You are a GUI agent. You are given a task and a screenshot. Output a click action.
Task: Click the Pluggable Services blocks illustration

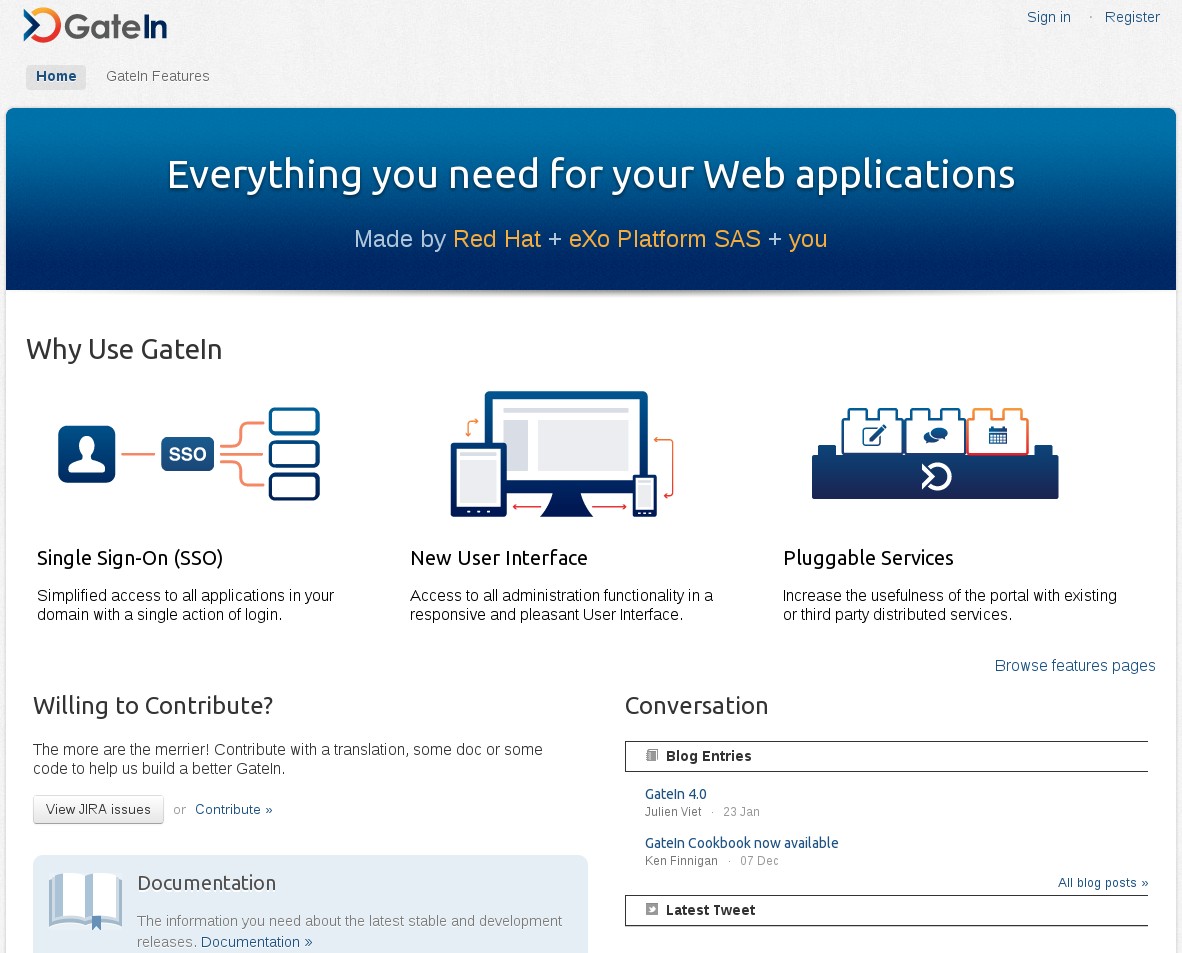click(x=935, y=453)
